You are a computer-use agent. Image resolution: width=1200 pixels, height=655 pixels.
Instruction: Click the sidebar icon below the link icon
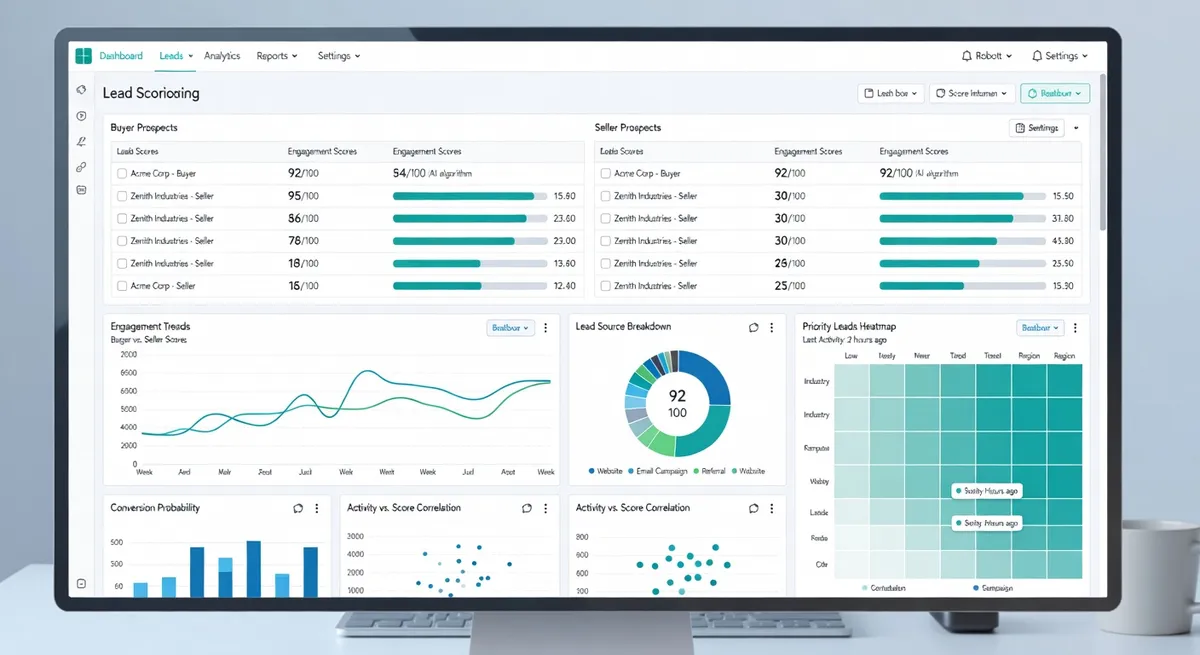(x=81, y=190)
